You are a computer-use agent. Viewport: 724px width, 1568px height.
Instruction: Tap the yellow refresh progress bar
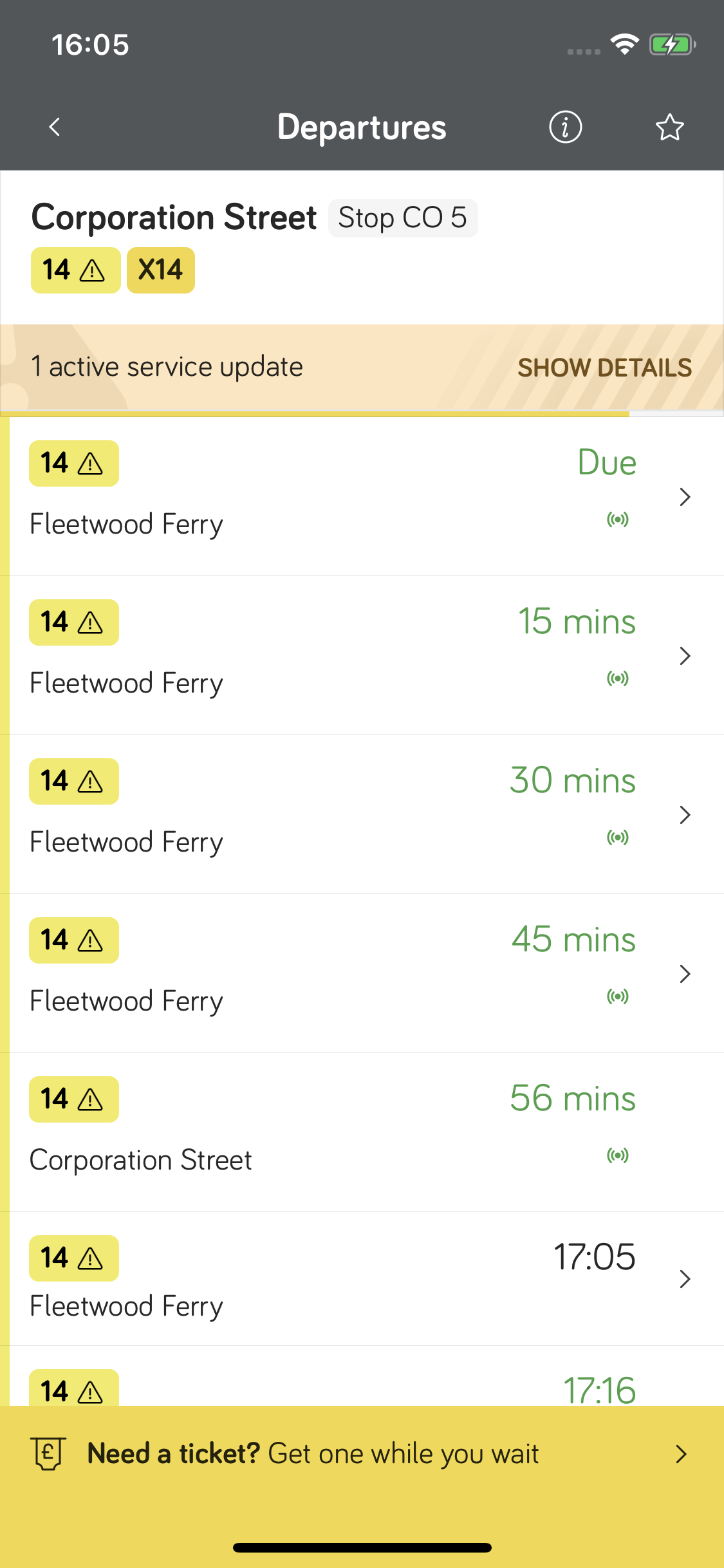315,414
